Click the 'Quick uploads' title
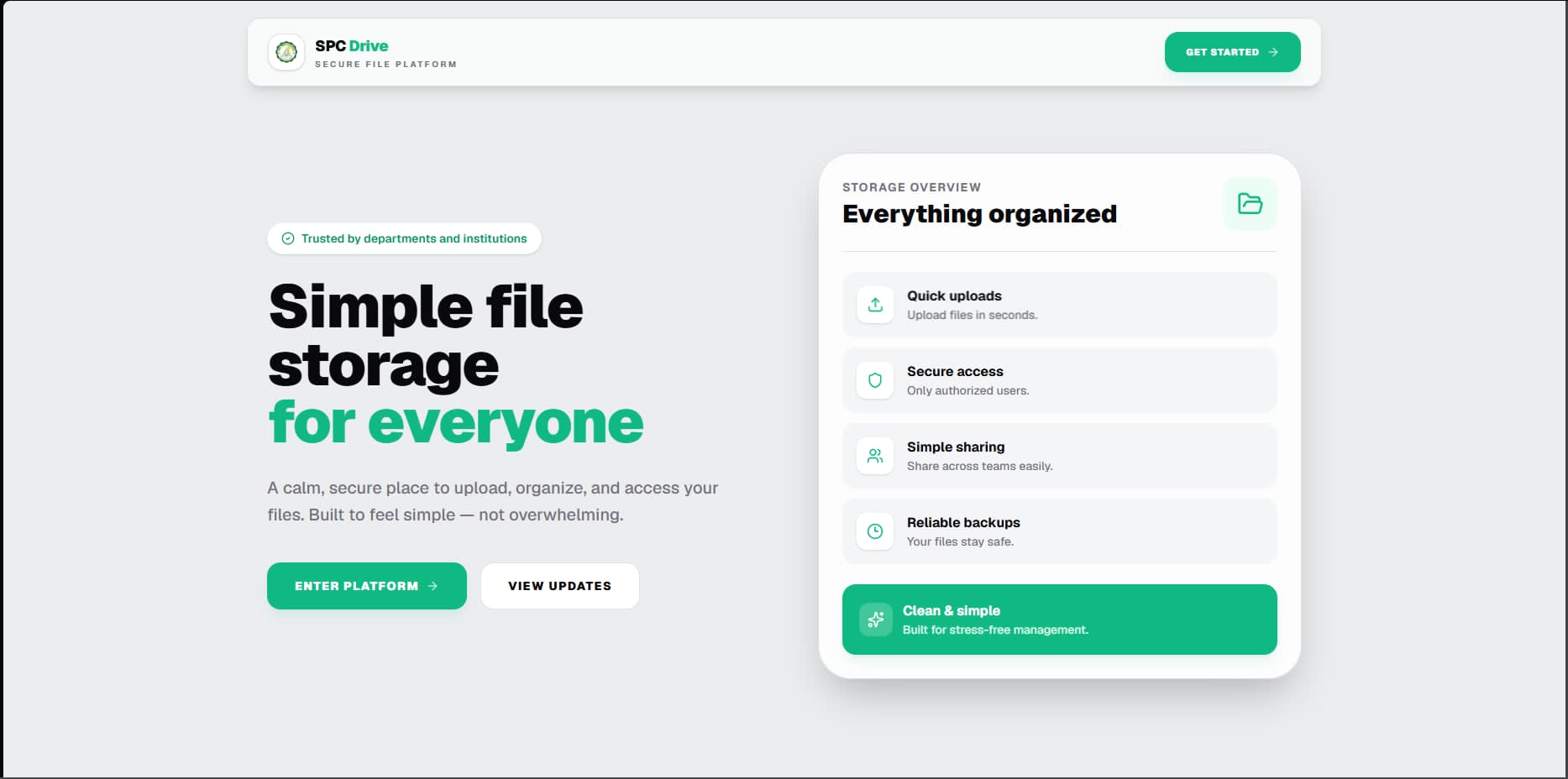The image size is (1568, 779). (954, 295)
